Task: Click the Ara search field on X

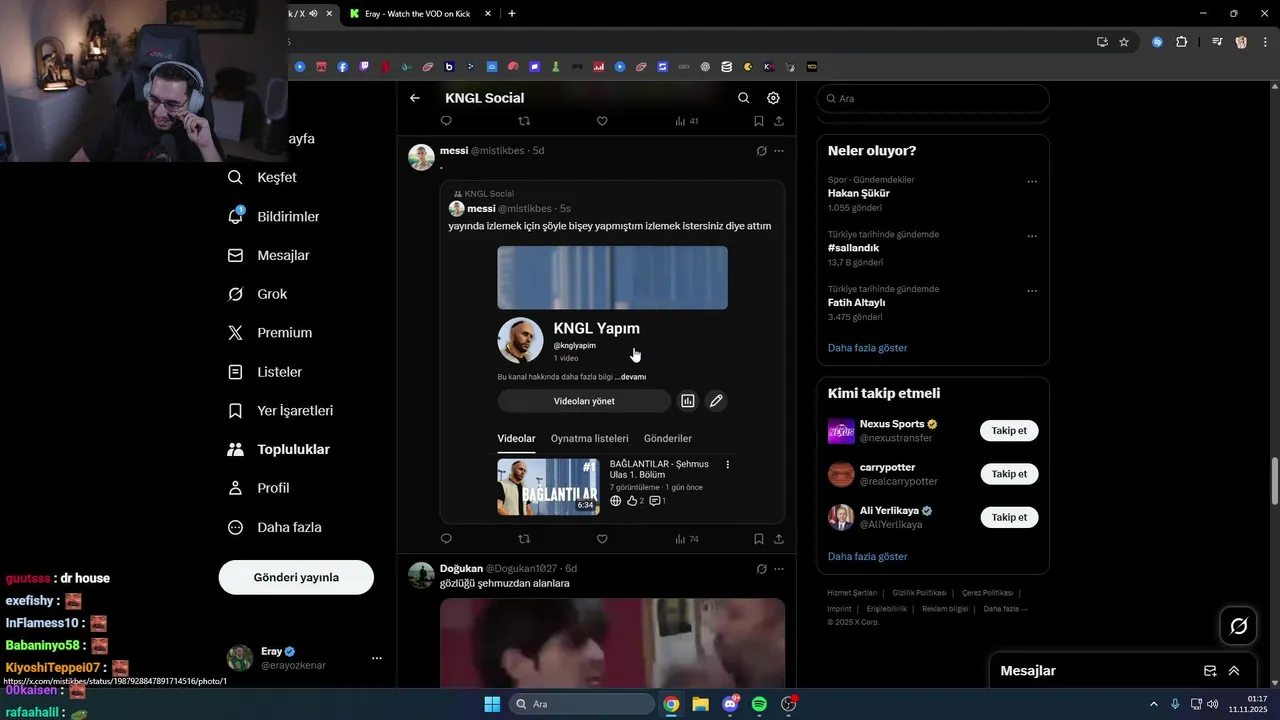Action: tap(933, 99)
